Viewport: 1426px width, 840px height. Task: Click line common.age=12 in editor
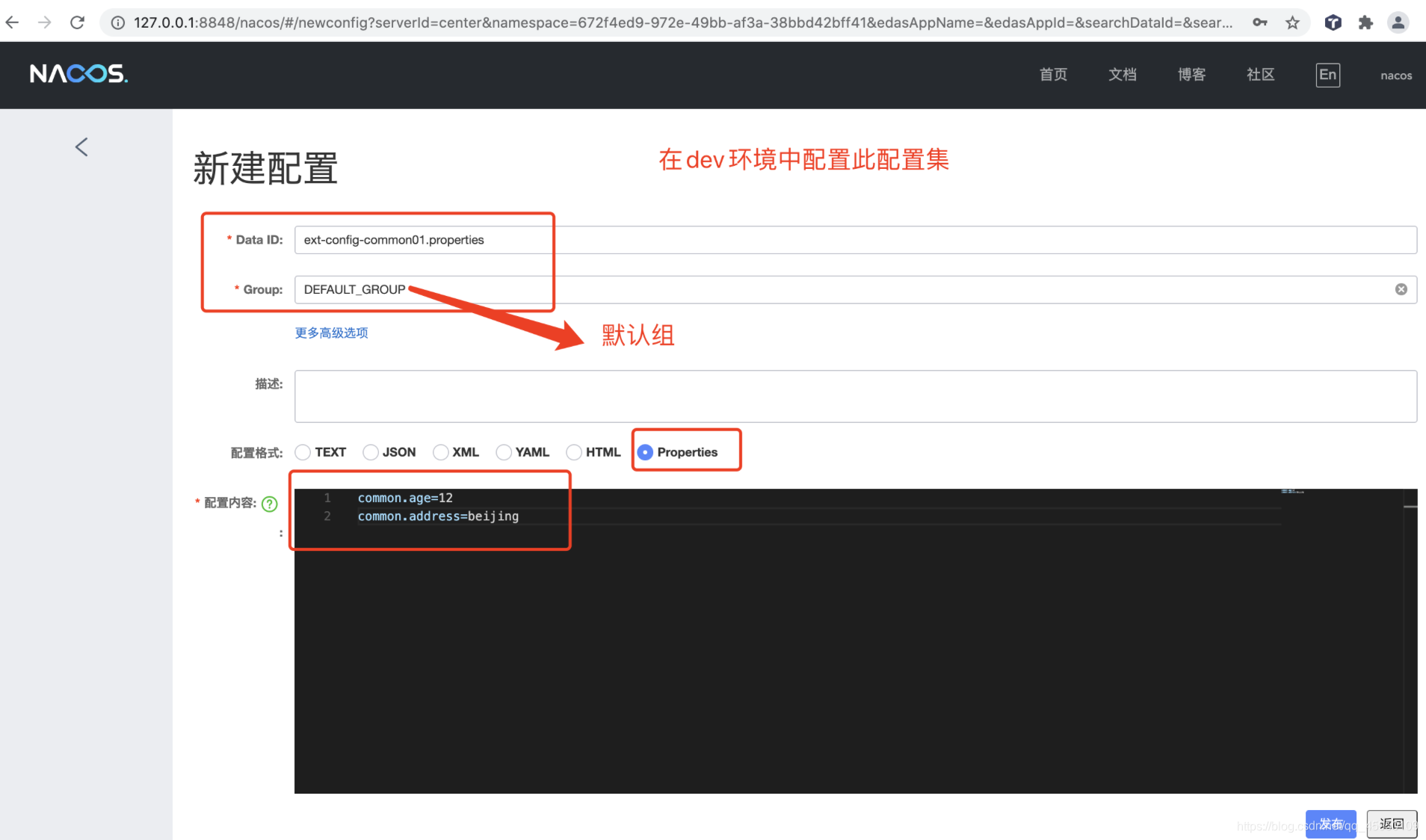405,498
